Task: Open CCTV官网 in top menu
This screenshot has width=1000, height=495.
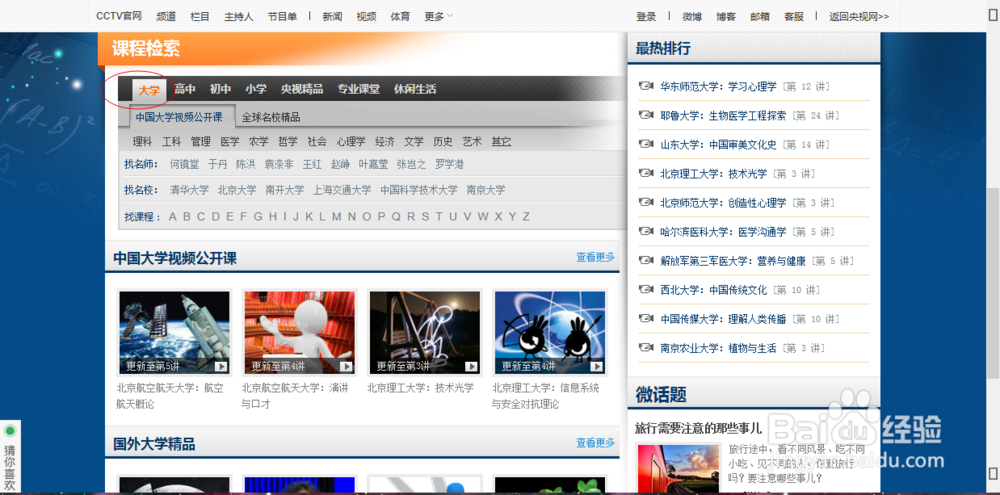Action: point(119,17)
